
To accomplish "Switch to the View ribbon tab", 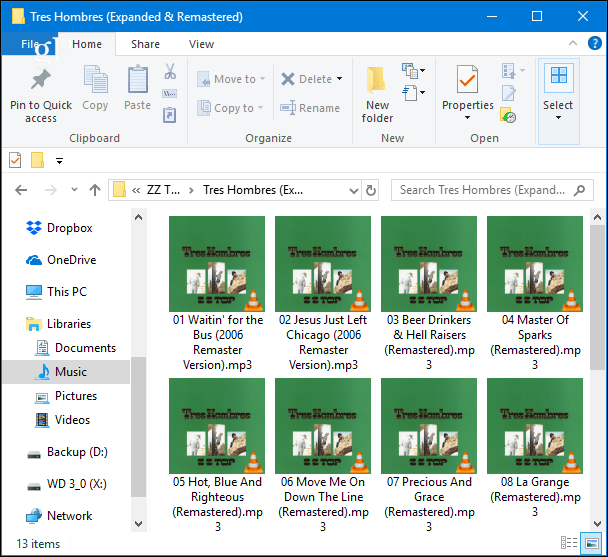I will tap(201, 44).
